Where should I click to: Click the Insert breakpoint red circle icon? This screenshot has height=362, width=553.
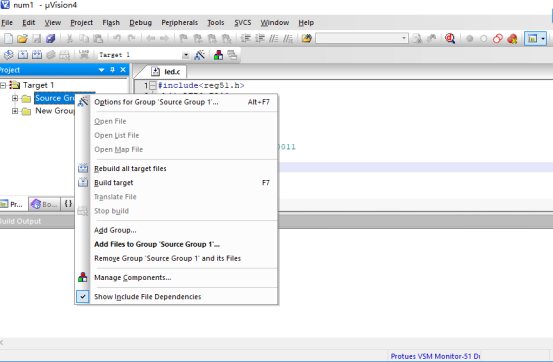point(469,38)
